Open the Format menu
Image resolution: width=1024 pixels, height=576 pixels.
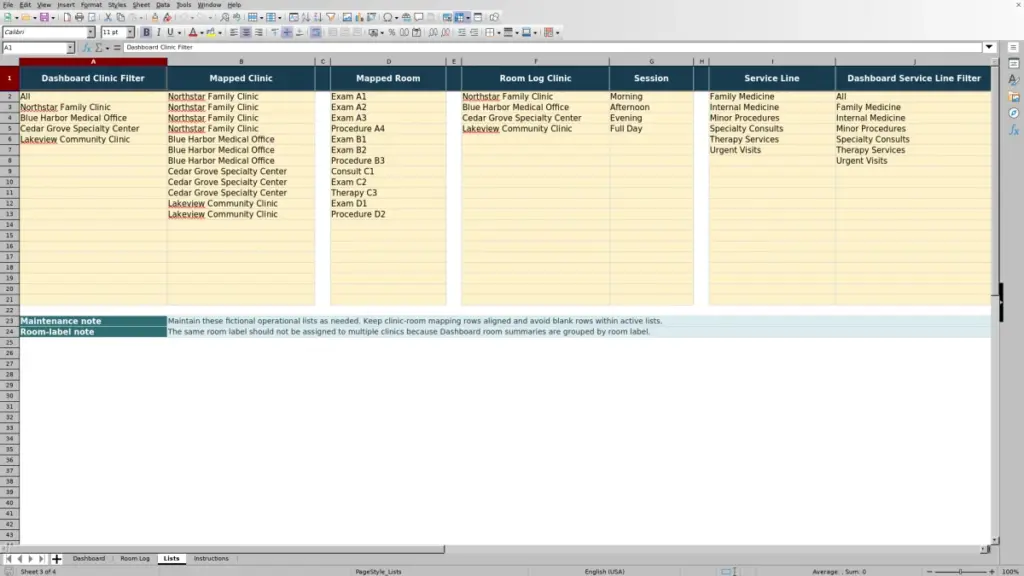[91, 5]
